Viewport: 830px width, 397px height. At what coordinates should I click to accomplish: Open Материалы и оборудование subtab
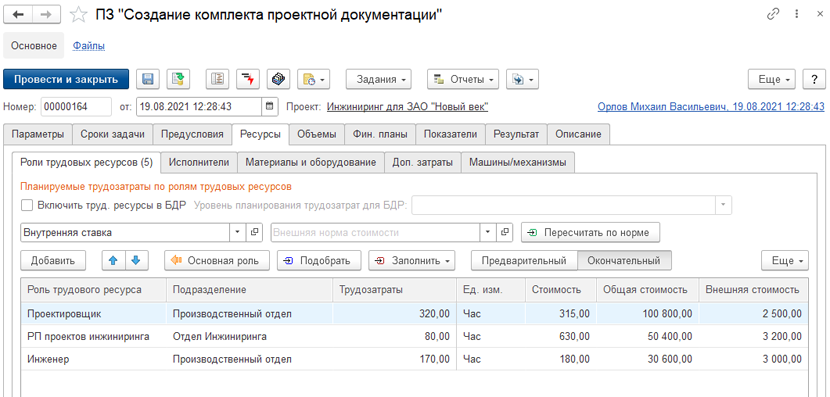point(311,163)
